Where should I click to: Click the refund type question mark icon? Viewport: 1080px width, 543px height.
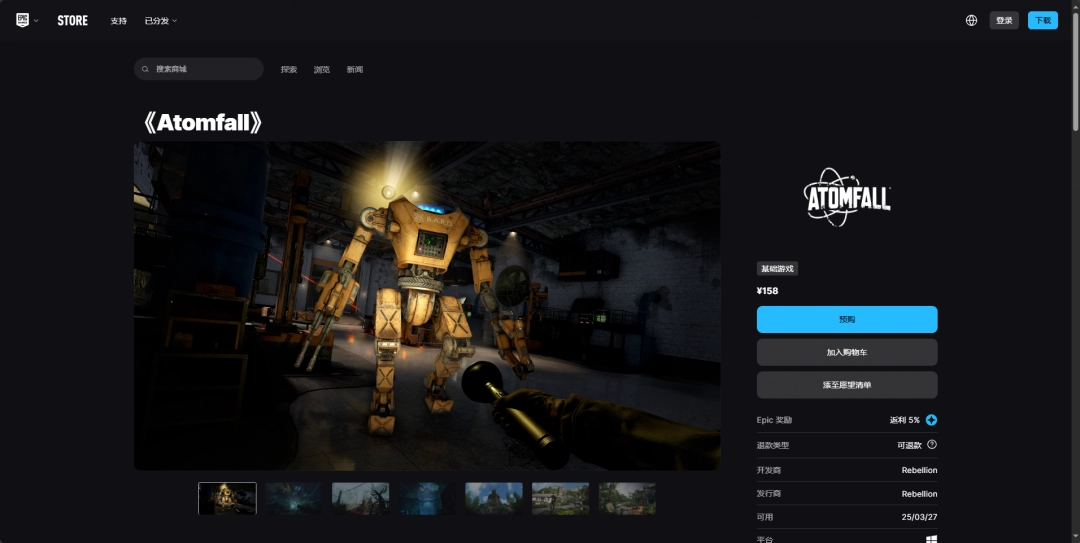(x=932, y=444)
